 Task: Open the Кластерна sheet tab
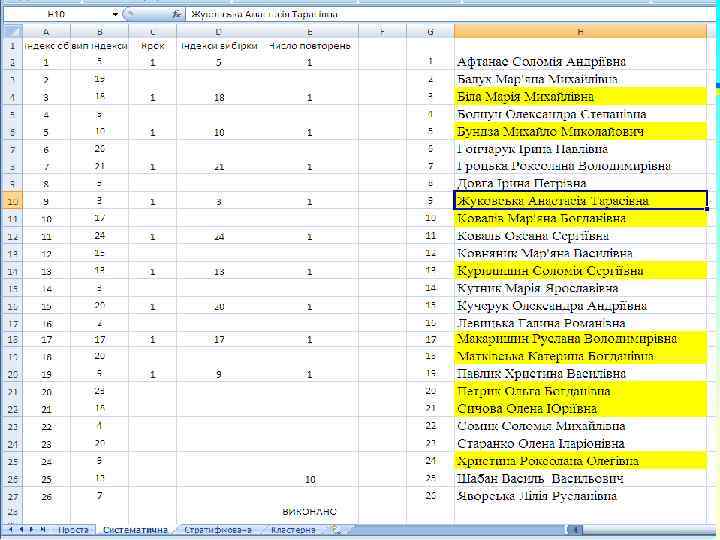click(x=293, y=530)
